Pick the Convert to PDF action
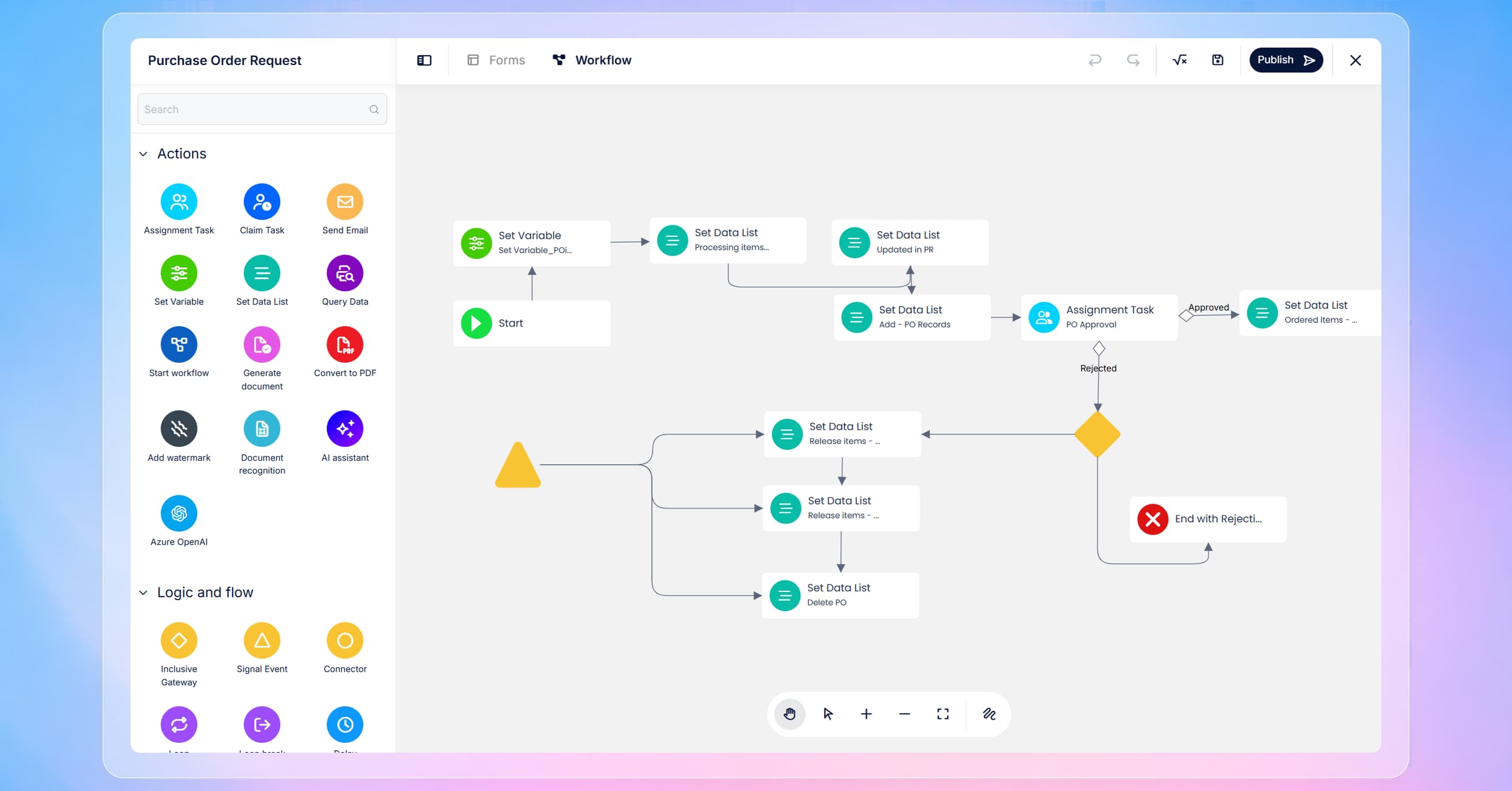 click(x=345, y=345)
